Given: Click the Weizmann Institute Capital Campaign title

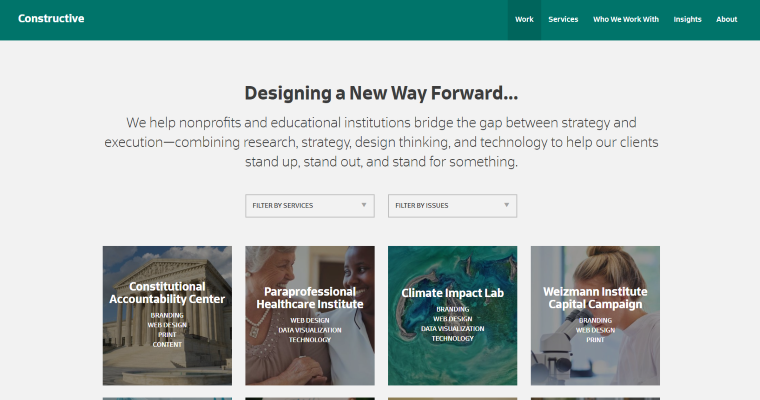Looking at the screenshot, I should click(x=595, y=298).
